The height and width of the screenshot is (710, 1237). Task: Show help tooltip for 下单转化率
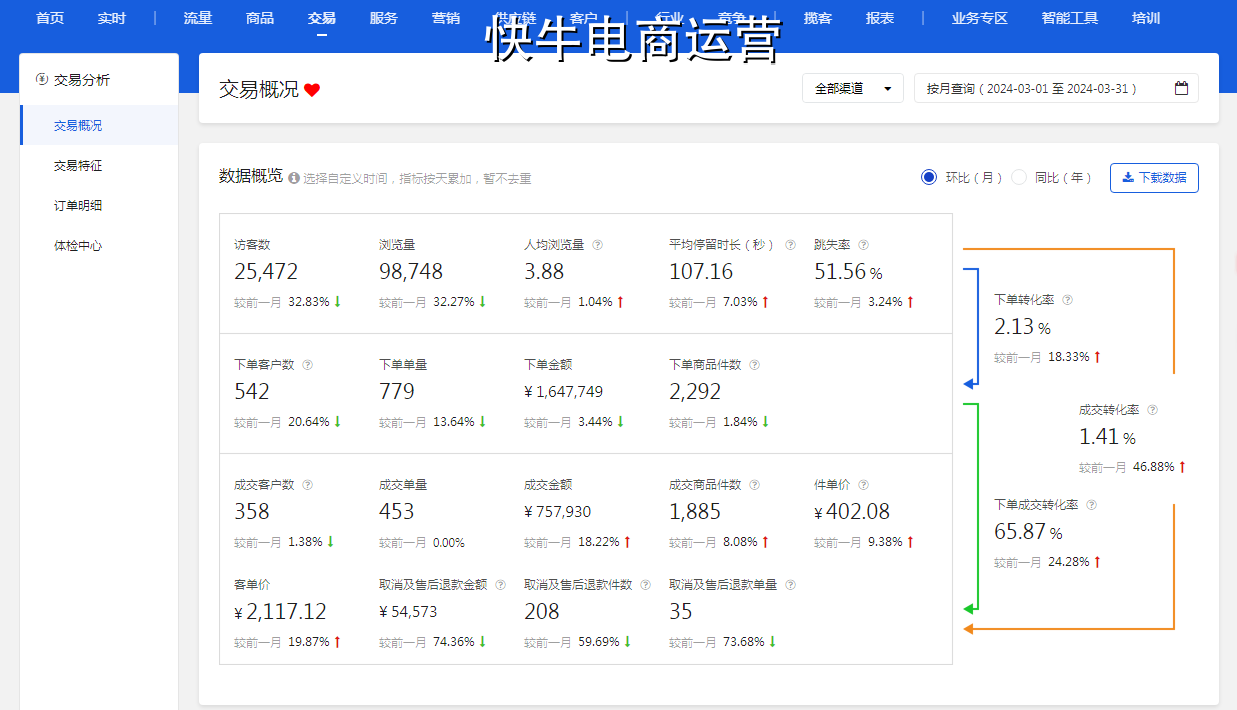point(1067,299)
